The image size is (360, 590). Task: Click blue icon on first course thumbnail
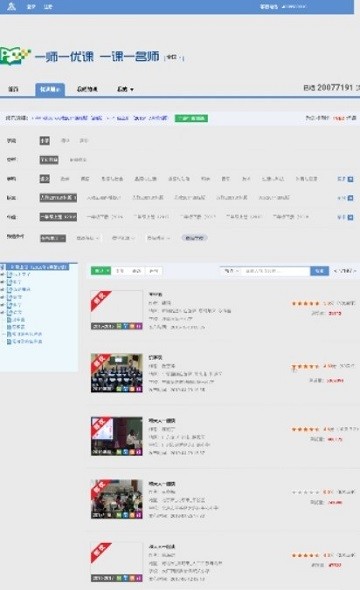pyautogui.click(x=126, y=326)
